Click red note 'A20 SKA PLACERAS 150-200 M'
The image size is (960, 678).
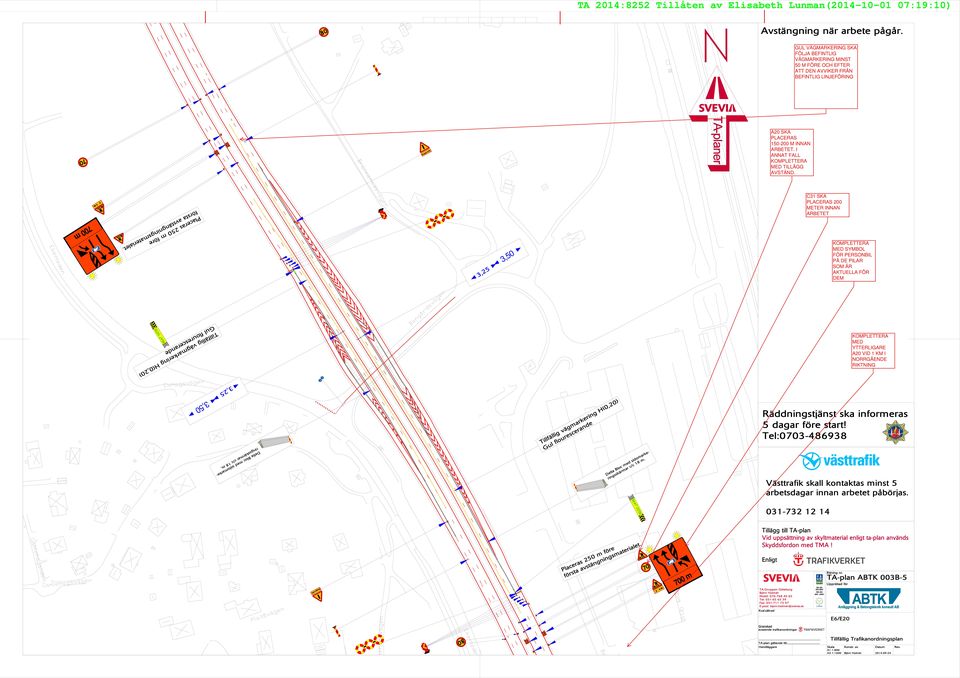pos(792,153)
